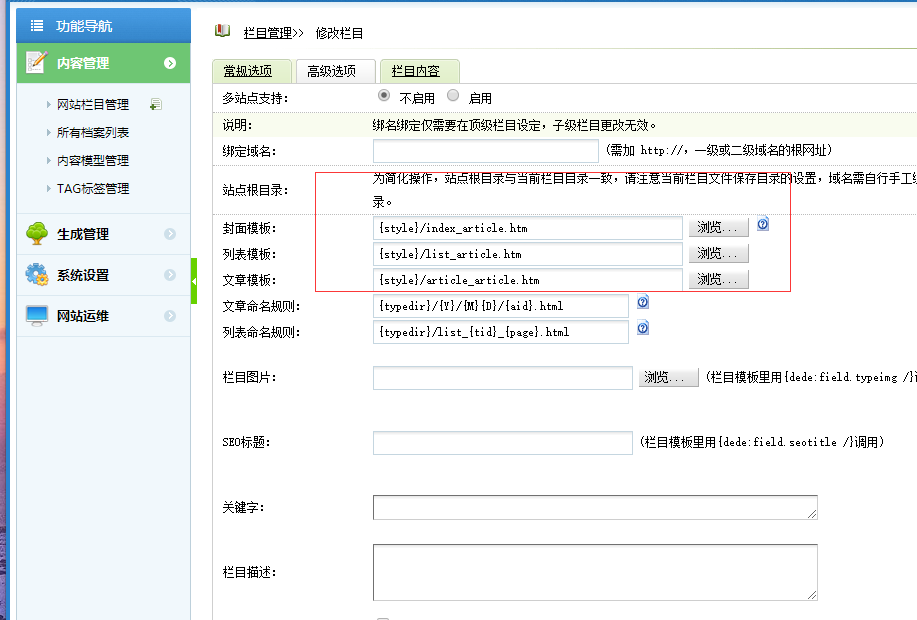Screen dimensions: 917x620
Task: Expand the 生成管理 section arrow
Action: coord(170,234)
